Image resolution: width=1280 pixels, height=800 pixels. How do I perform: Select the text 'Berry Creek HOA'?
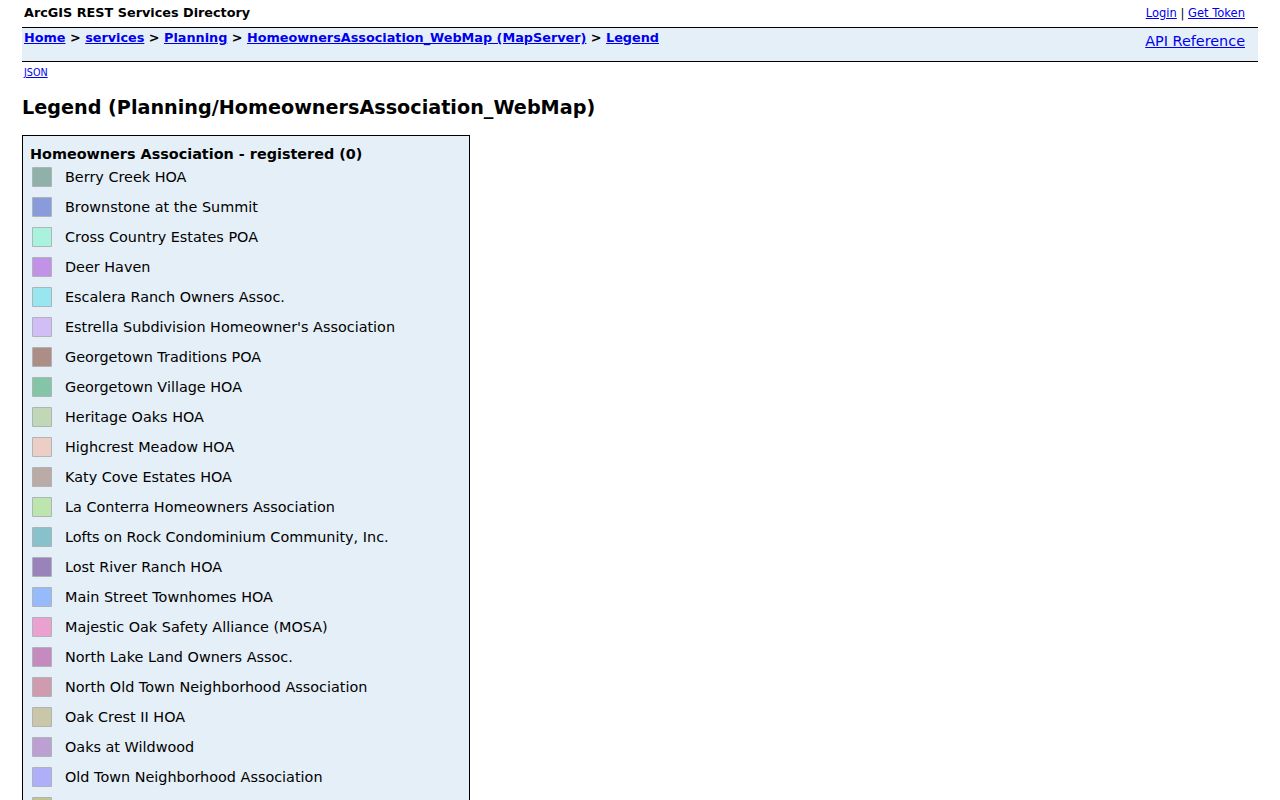(125, 177)
